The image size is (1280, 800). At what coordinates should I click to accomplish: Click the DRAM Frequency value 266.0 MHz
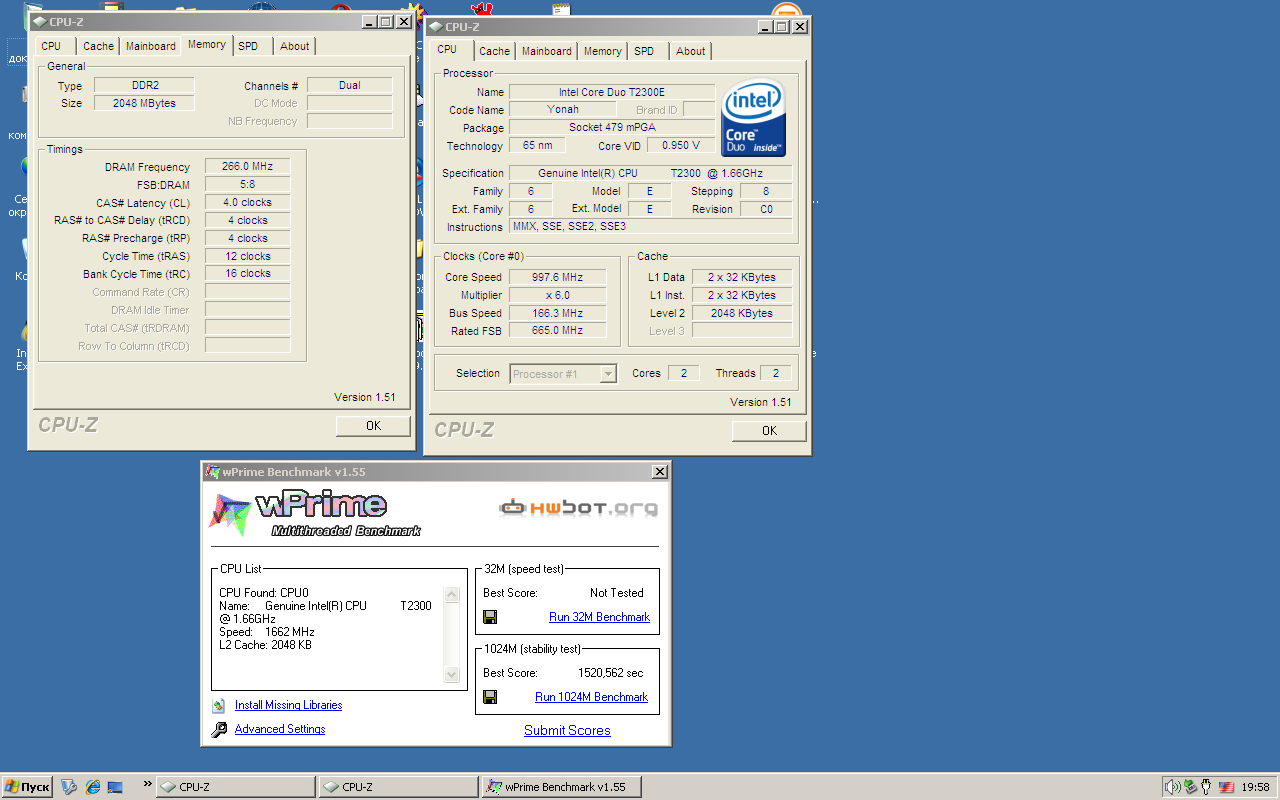pos(248,167)
